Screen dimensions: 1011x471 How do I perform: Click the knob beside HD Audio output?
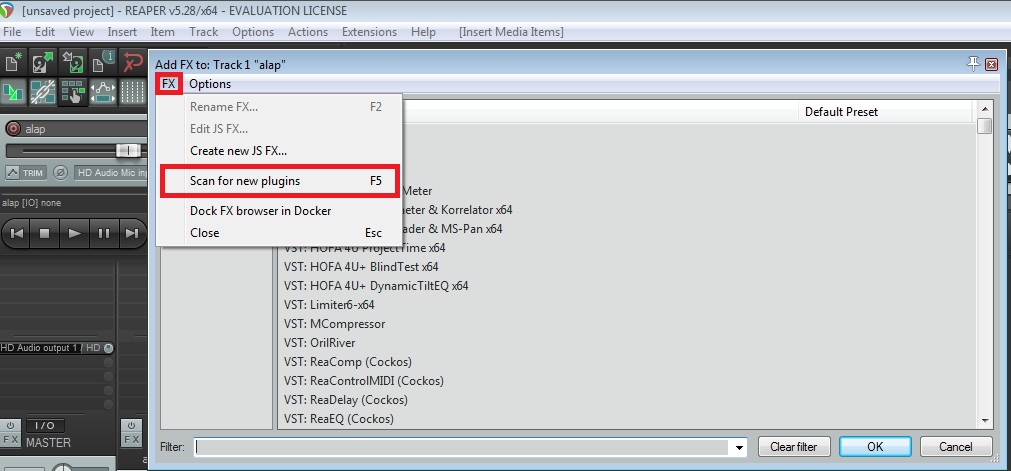point(108,348)
